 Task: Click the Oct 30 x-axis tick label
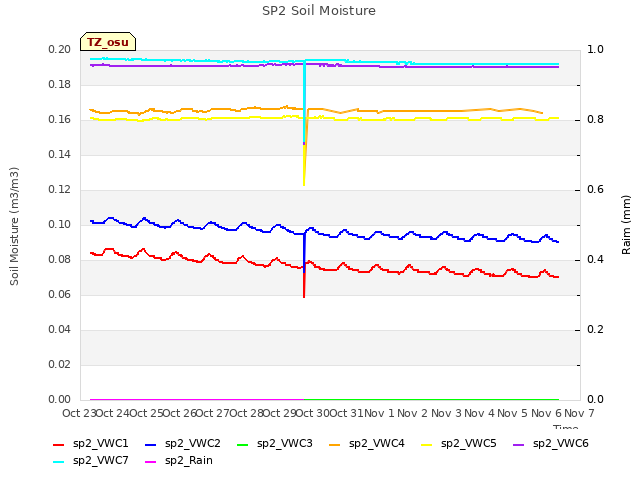point(312,413)
